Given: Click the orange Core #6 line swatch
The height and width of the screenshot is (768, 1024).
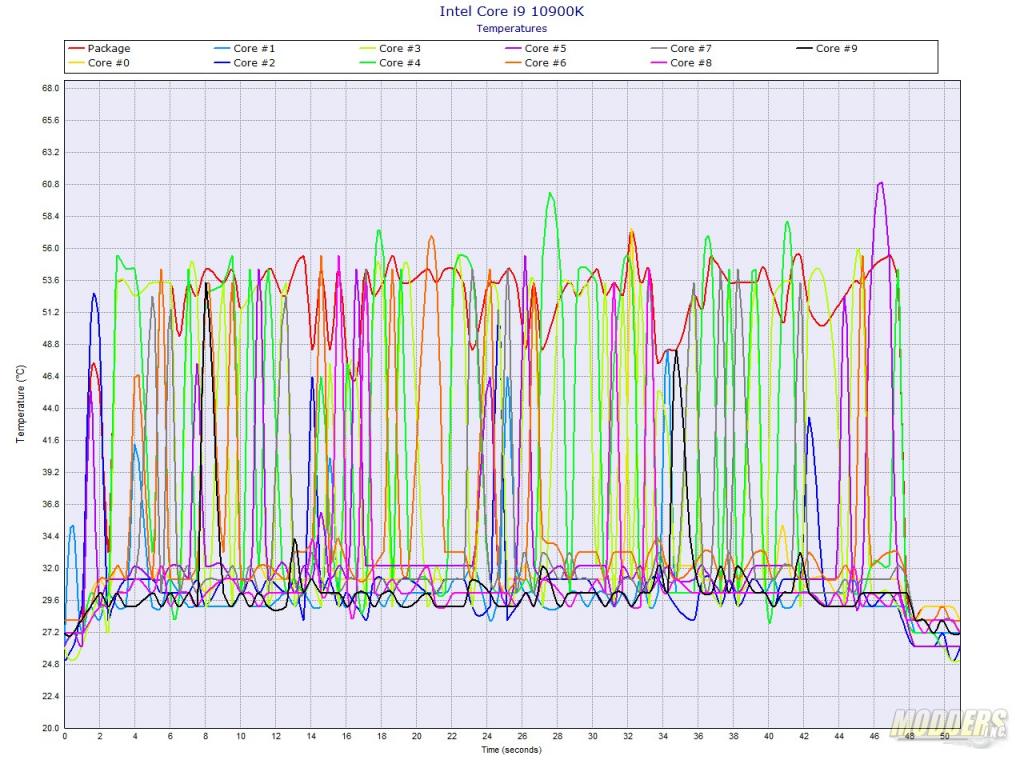Looking at the screenshot, I should [x=513, y=63].
